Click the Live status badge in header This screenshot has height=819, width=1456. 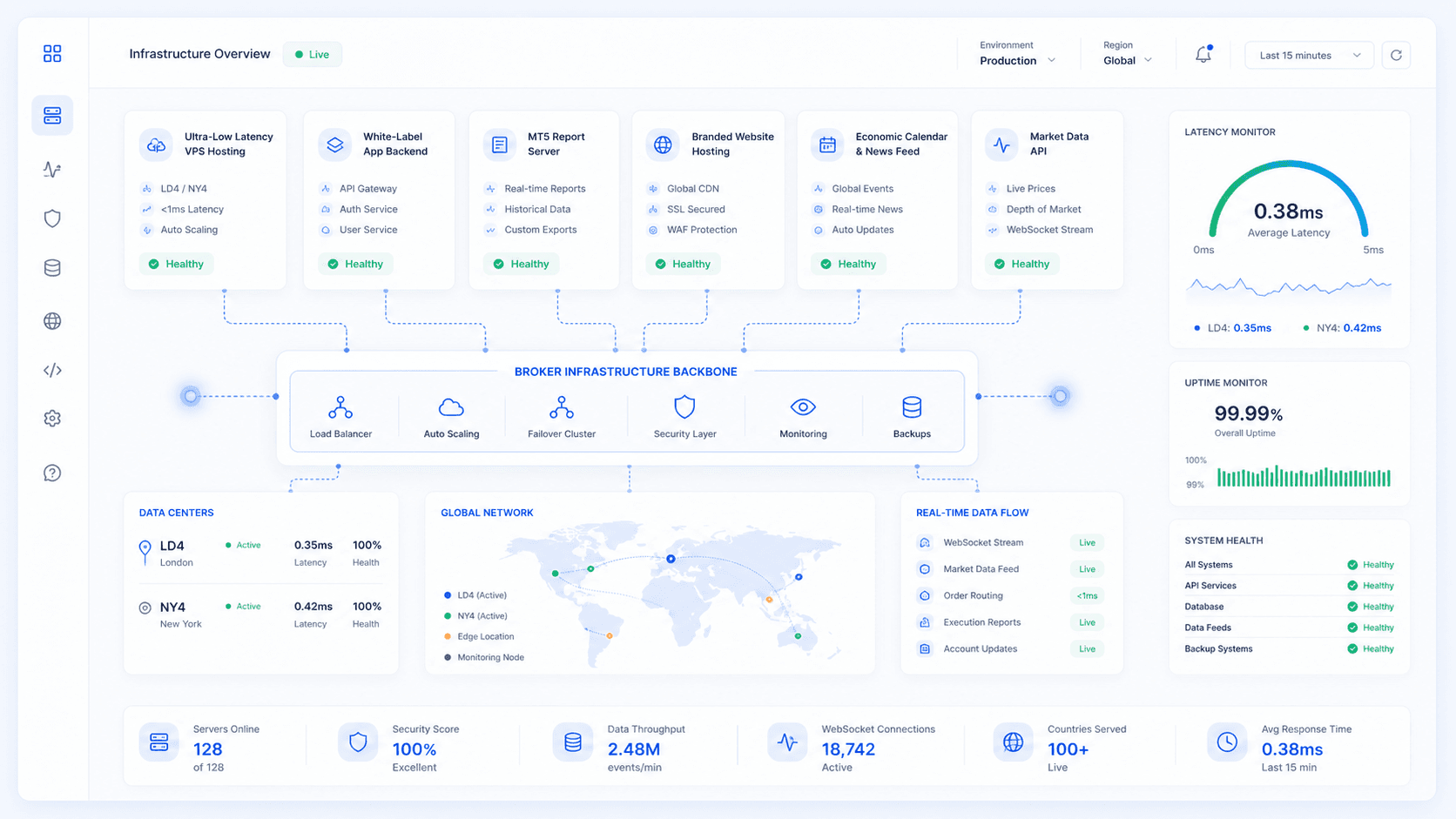point(312,54)
